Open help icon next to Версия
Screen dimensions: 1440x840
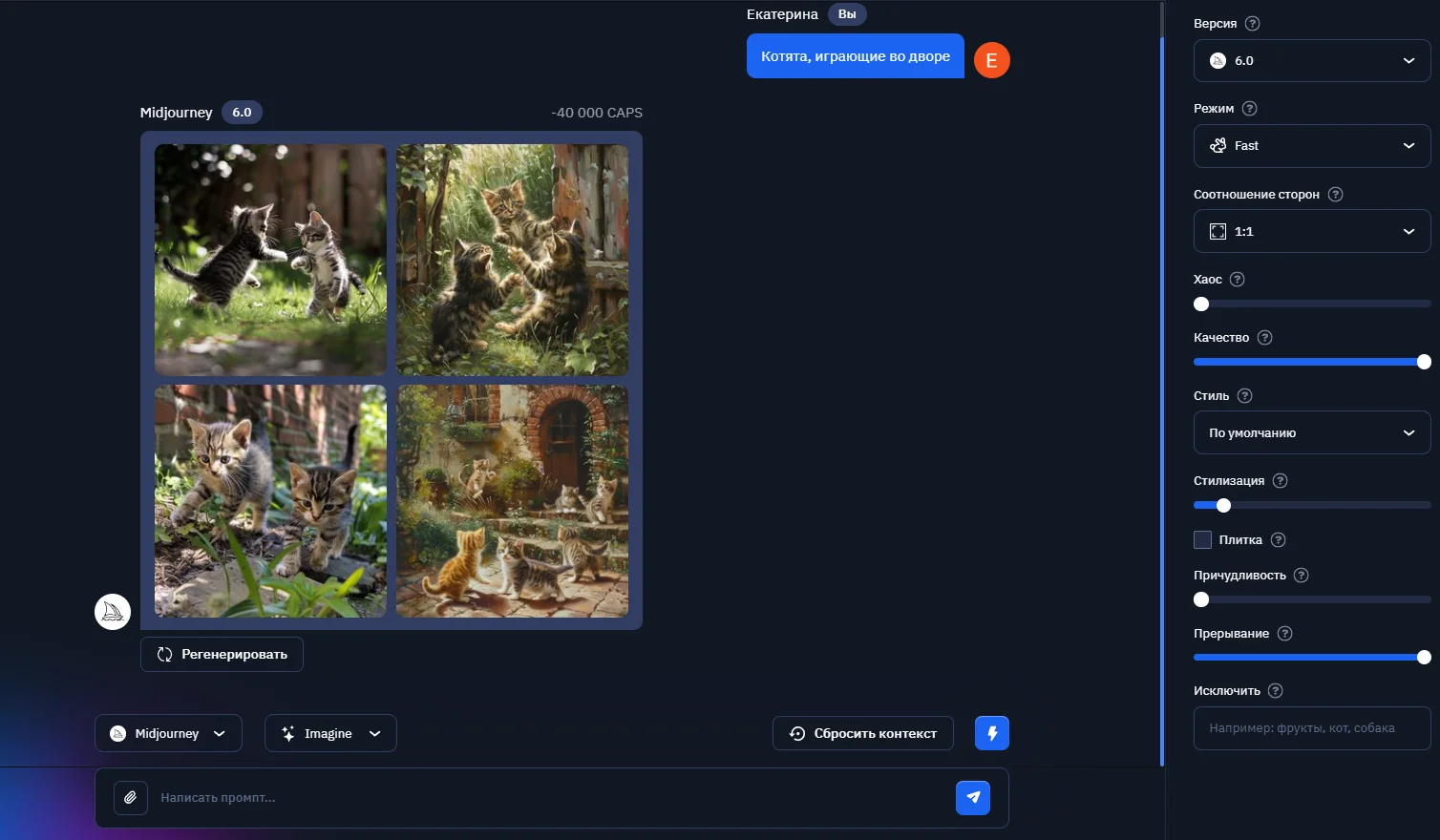(x=1253, y=24)
